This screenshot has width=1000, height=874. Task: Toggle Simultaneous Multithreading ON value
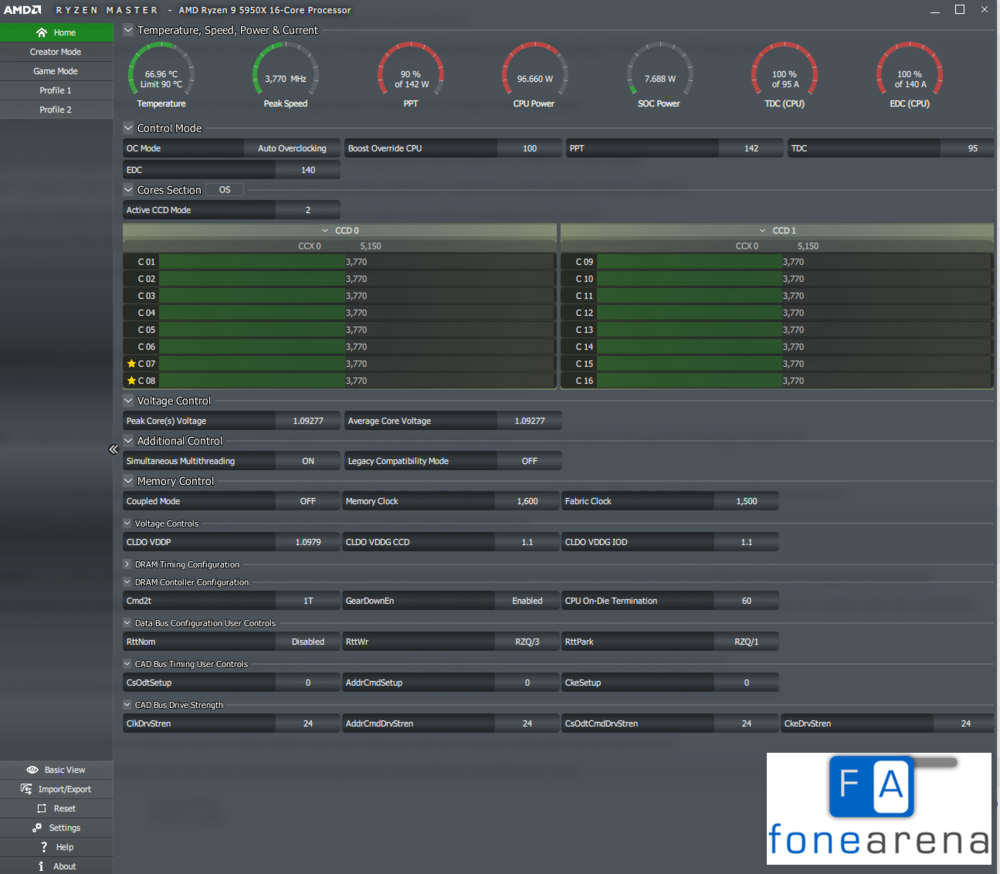click(308, 461)
